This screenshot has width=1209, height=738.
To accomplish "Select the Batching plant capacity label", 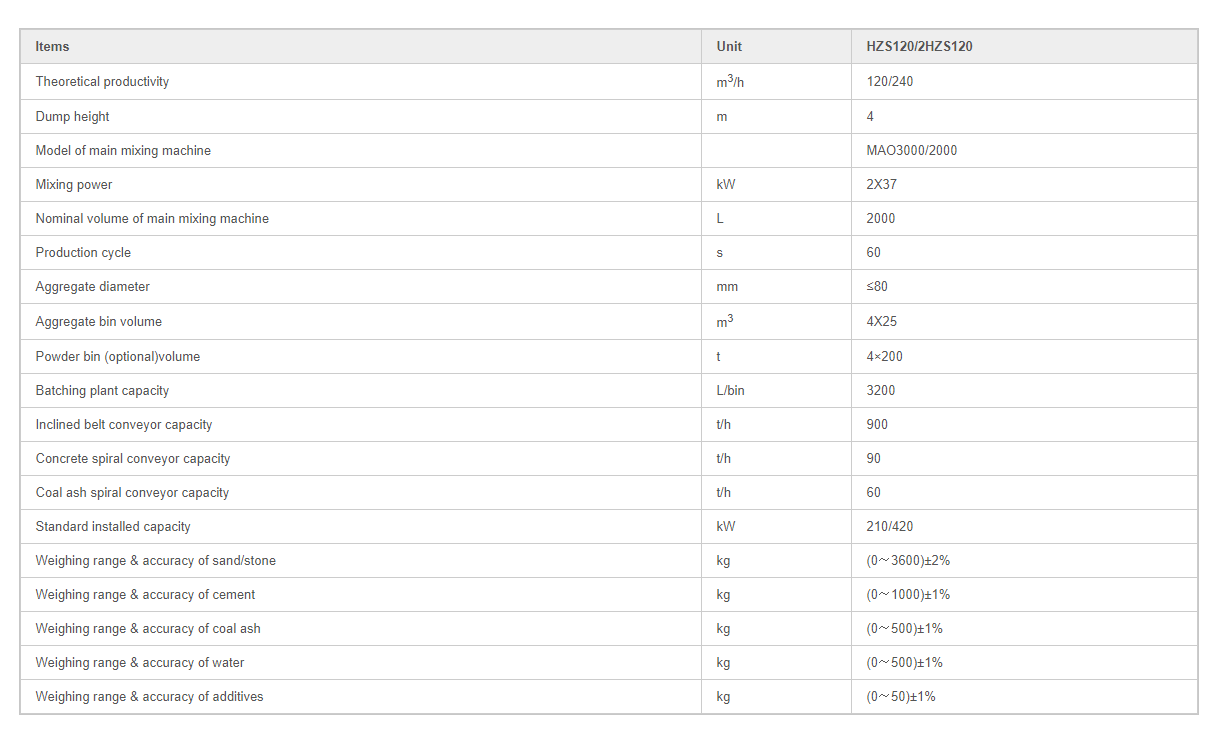I will 102,391.
